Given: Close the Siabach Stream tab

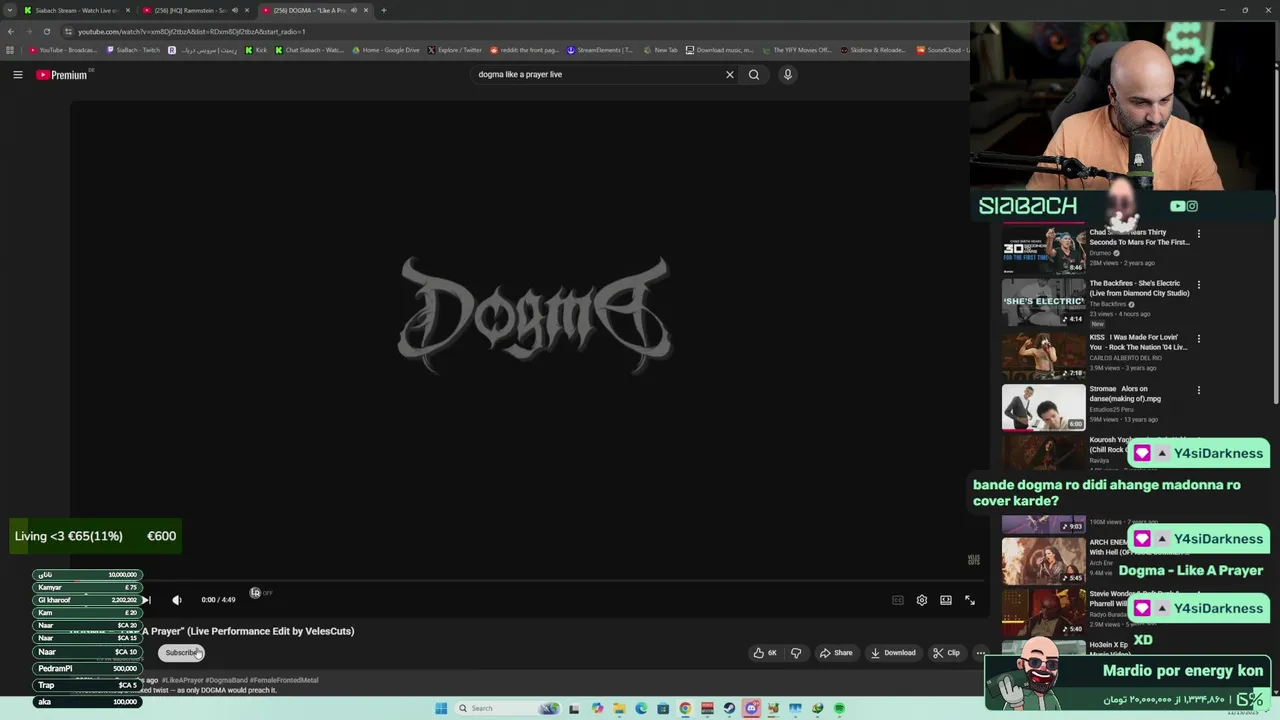Looking at the screenshot, I should click(127, 10).
